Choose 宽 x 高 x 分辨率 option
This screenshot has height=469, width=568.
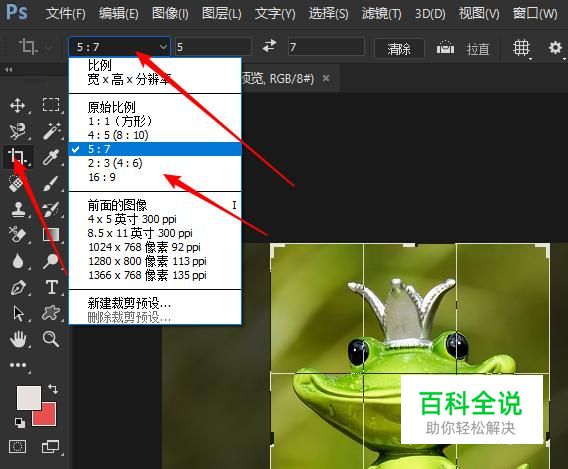[x=155, y=79]
